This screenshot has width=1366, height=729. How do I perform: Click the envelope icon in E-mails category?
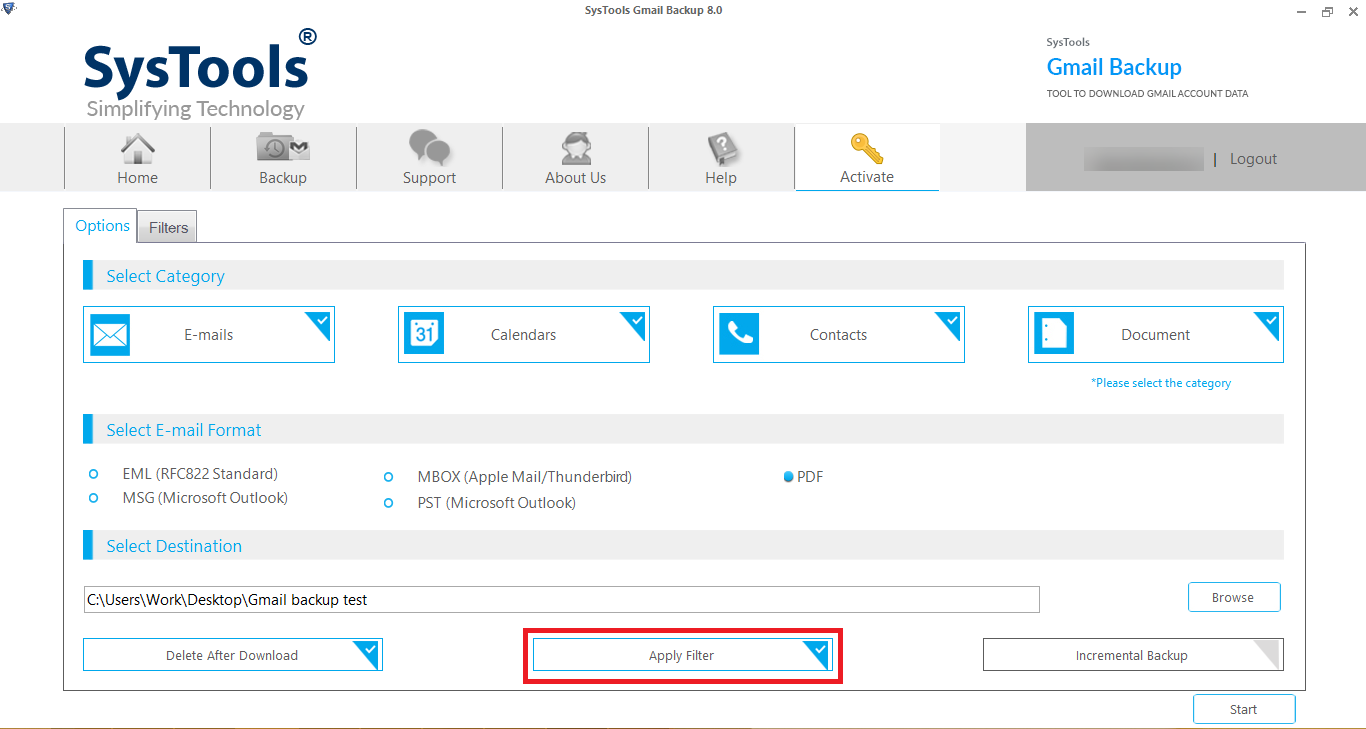110,334
